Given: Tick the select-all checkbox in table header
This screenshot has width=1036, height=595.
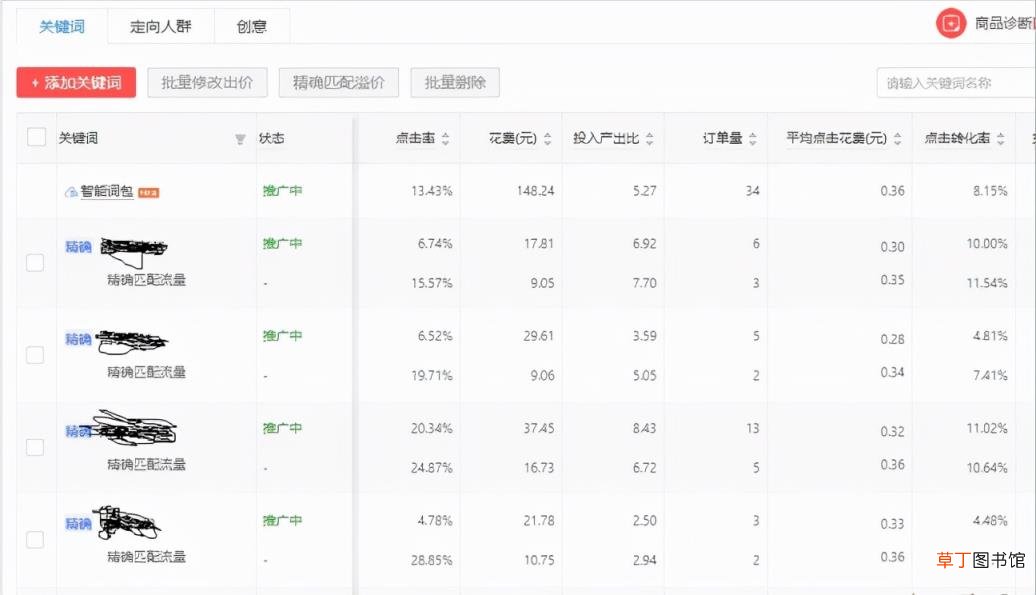Looking at the screenshot, I should click(36, 137).
